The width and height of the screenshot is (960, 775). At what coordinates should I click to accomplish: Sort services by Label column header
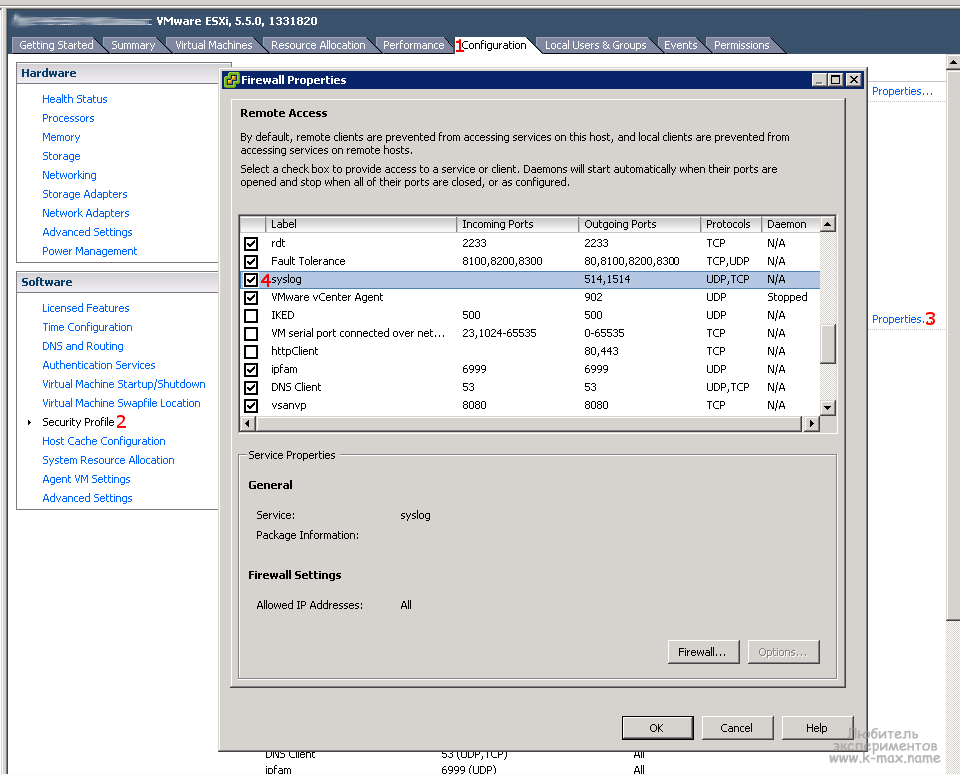coord(361,224)
